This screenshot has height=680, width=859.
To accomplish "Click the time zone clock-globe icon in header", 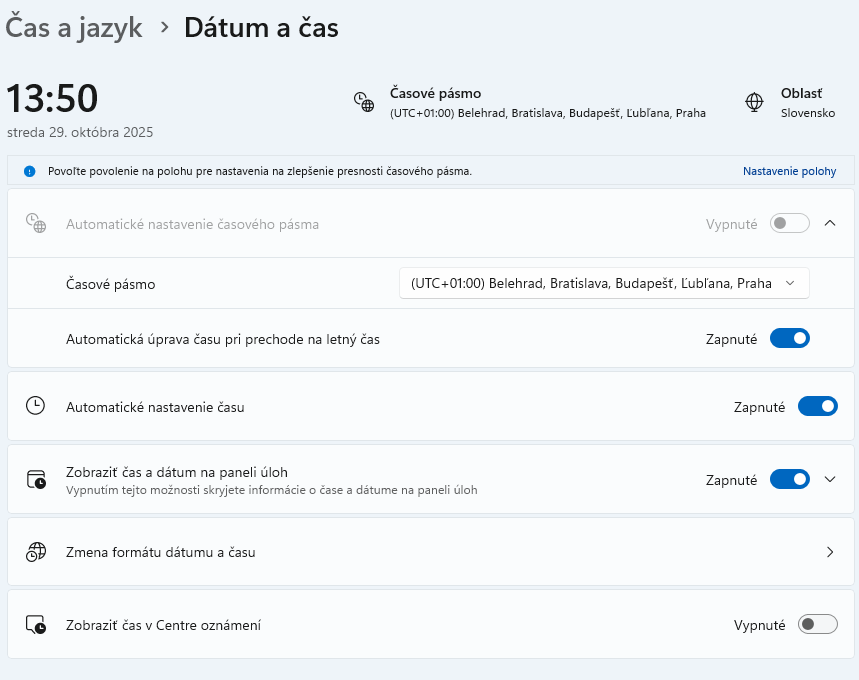I will tap(363, 102).
